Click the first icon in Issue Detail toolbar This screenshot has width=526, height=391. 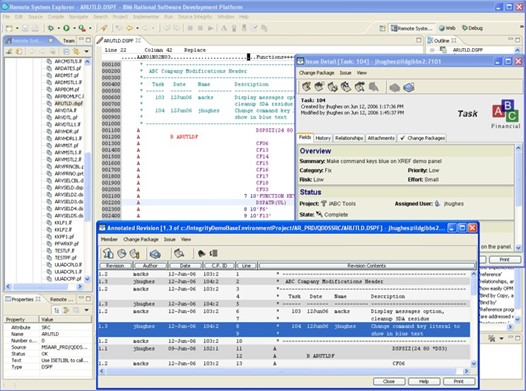306,87
